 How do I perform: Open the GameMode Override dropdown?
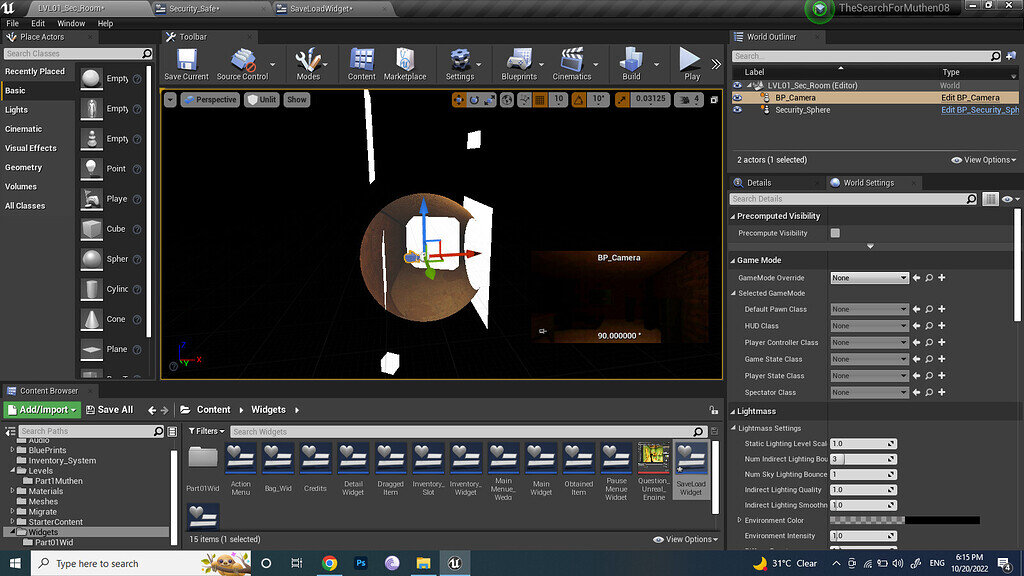click(x=869, y=278)
